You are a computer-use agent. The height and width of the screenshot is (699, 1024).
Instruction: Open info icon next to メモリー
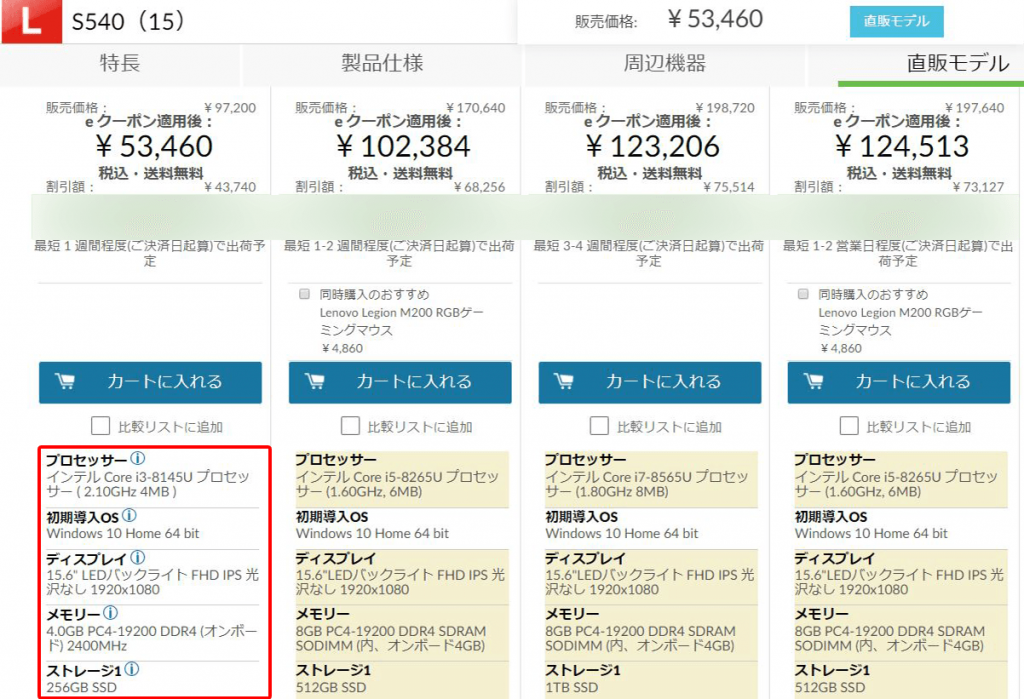click(110, 613)
